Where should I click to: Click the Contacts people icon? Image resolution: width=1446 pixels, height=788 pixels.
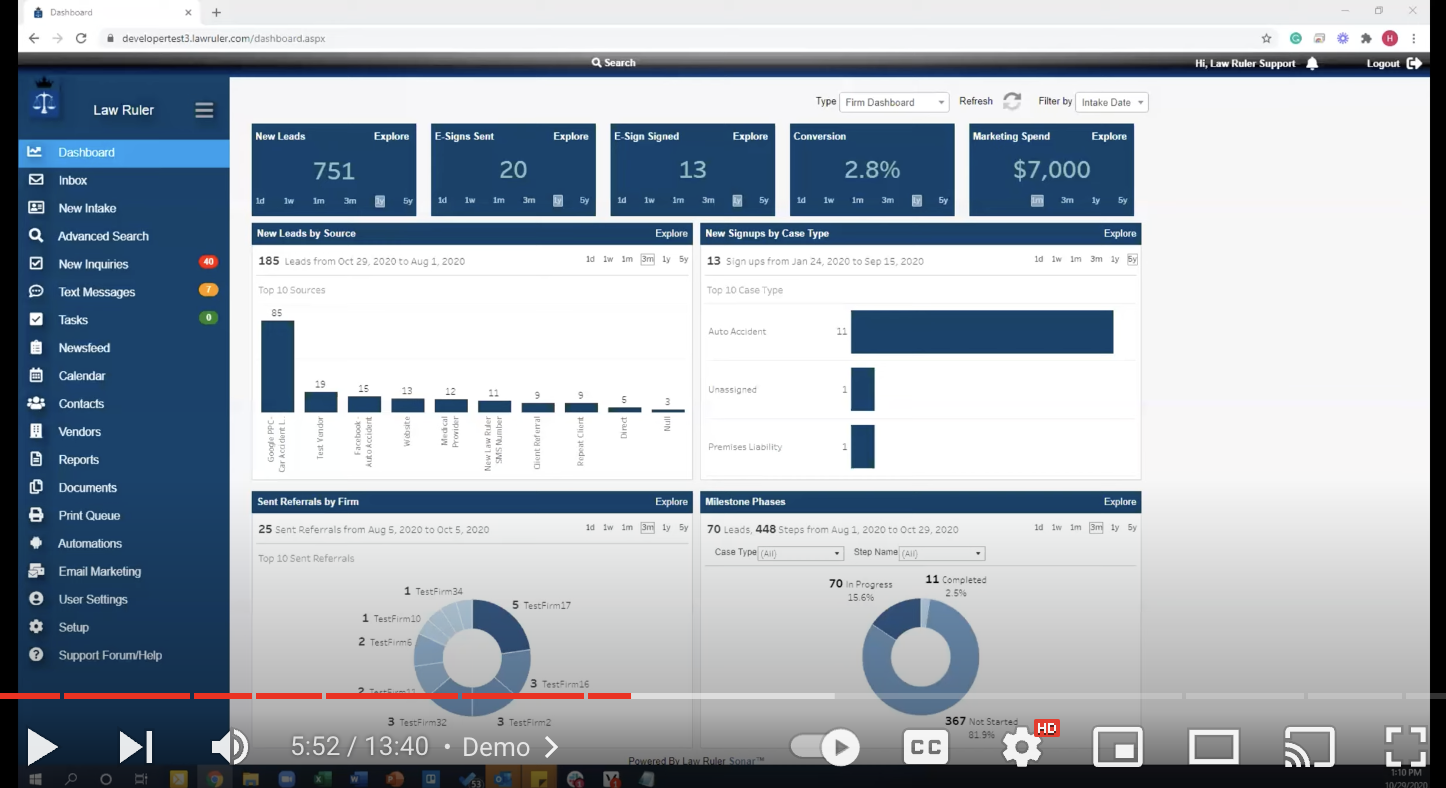pyautogui.click(x=36, y=404)
